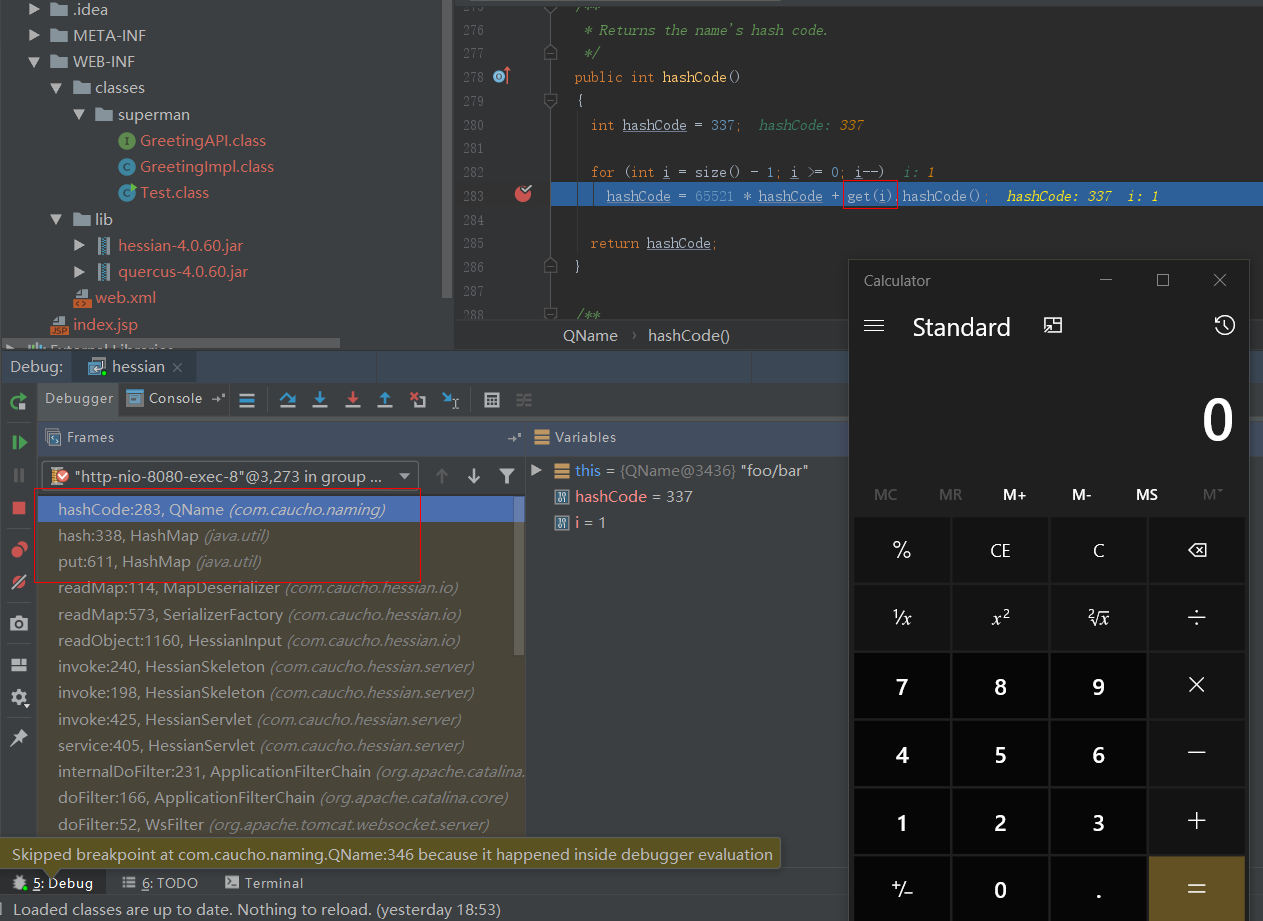The height and width of the screenshot is (921, 1263).
Task: Expand the 'this' variable node
Action: coord(537,470)
